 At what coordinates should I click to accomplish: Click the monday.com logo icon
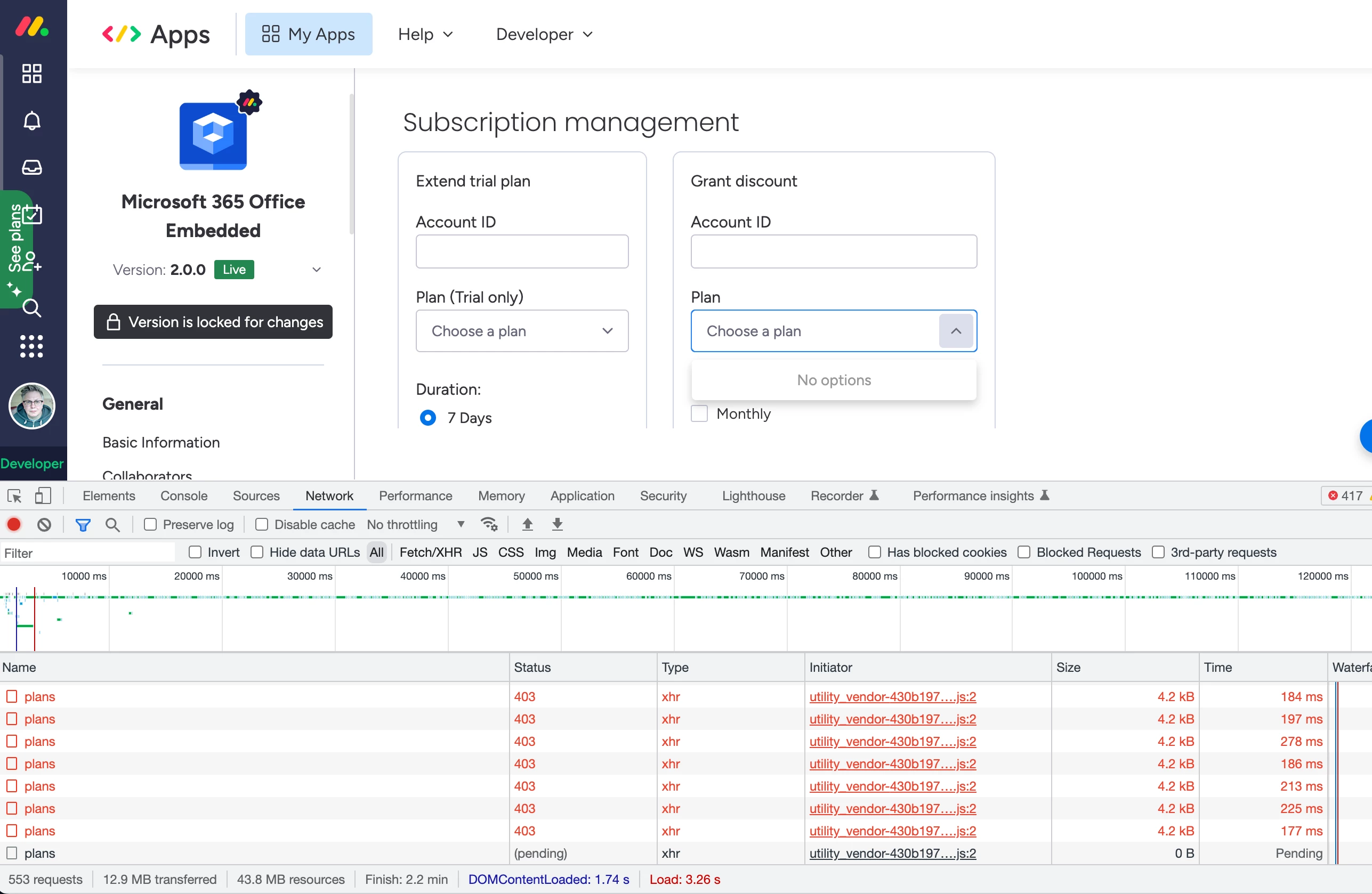pos(31,27)
